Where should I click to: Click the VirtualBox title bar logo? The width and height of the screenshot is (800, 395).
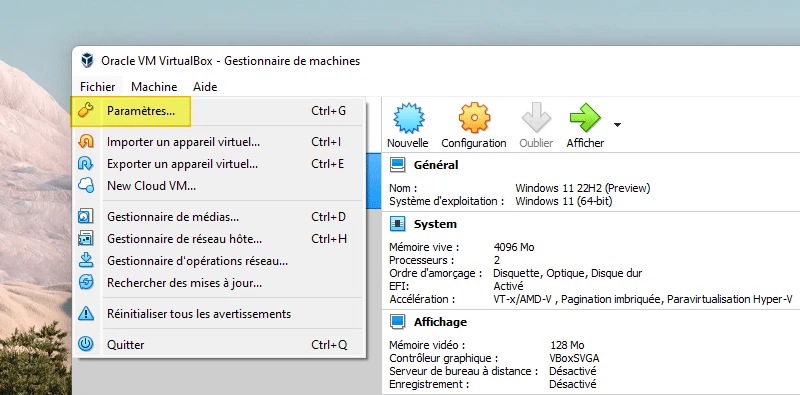coord(87,61)
